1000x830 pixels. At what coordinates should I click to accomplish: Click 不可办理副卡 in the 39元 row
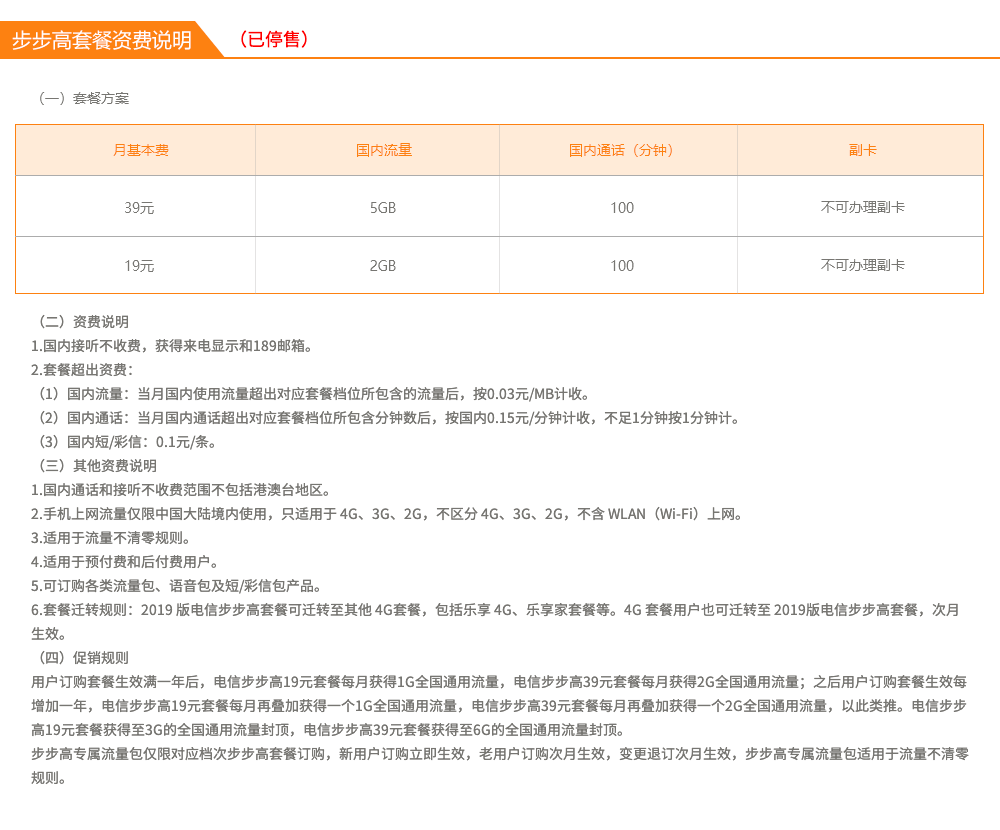coord(862,207)
